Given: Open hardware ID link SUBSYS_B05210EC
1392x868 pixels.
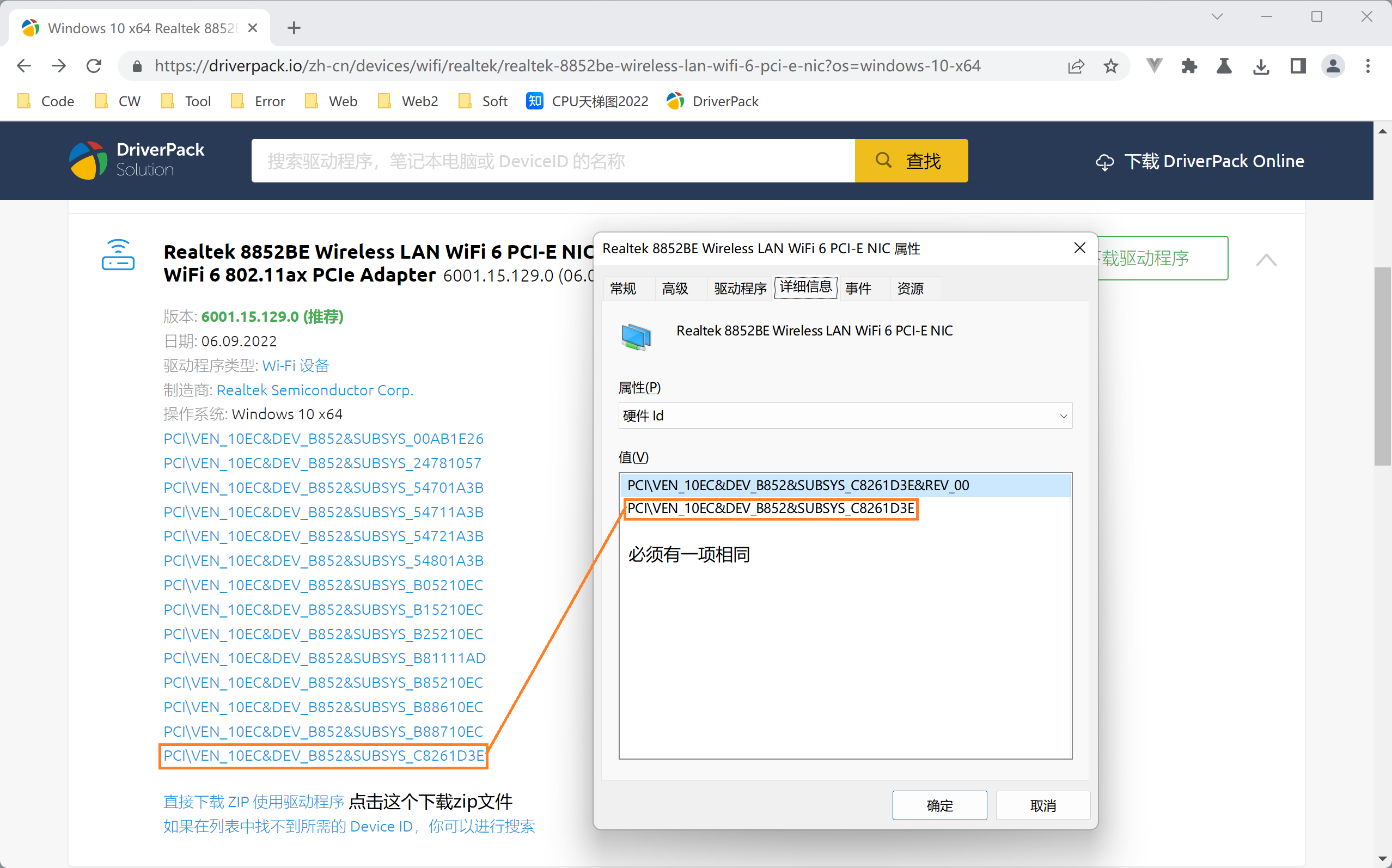Looking at the screenshot, I should pos(323,585).
